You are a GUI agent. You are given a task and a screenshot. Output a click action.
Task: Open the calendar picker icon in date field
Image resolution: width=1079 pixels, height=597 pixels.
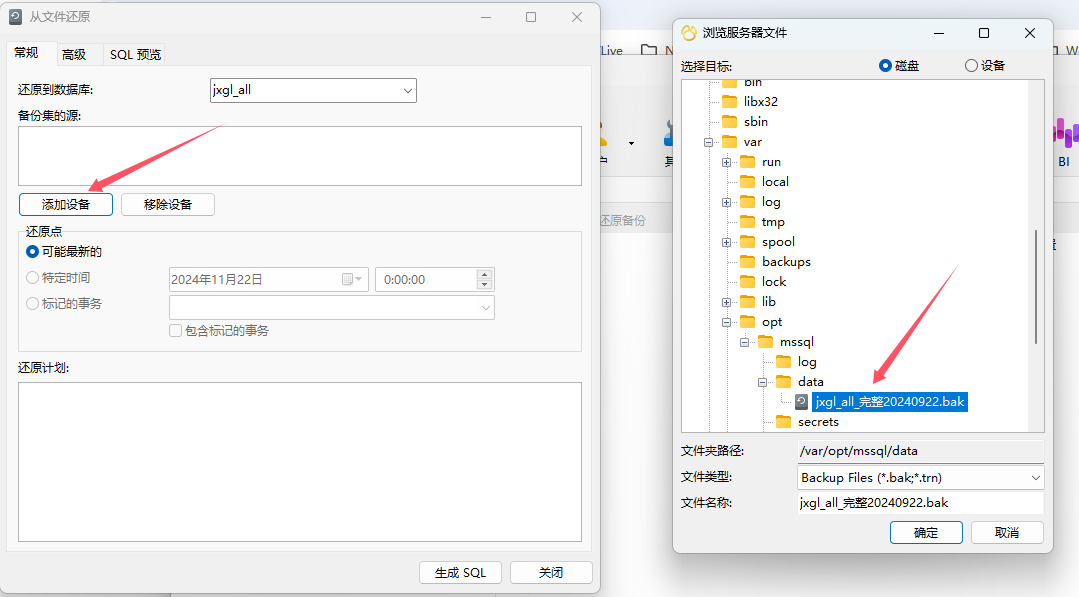[352, 279]
